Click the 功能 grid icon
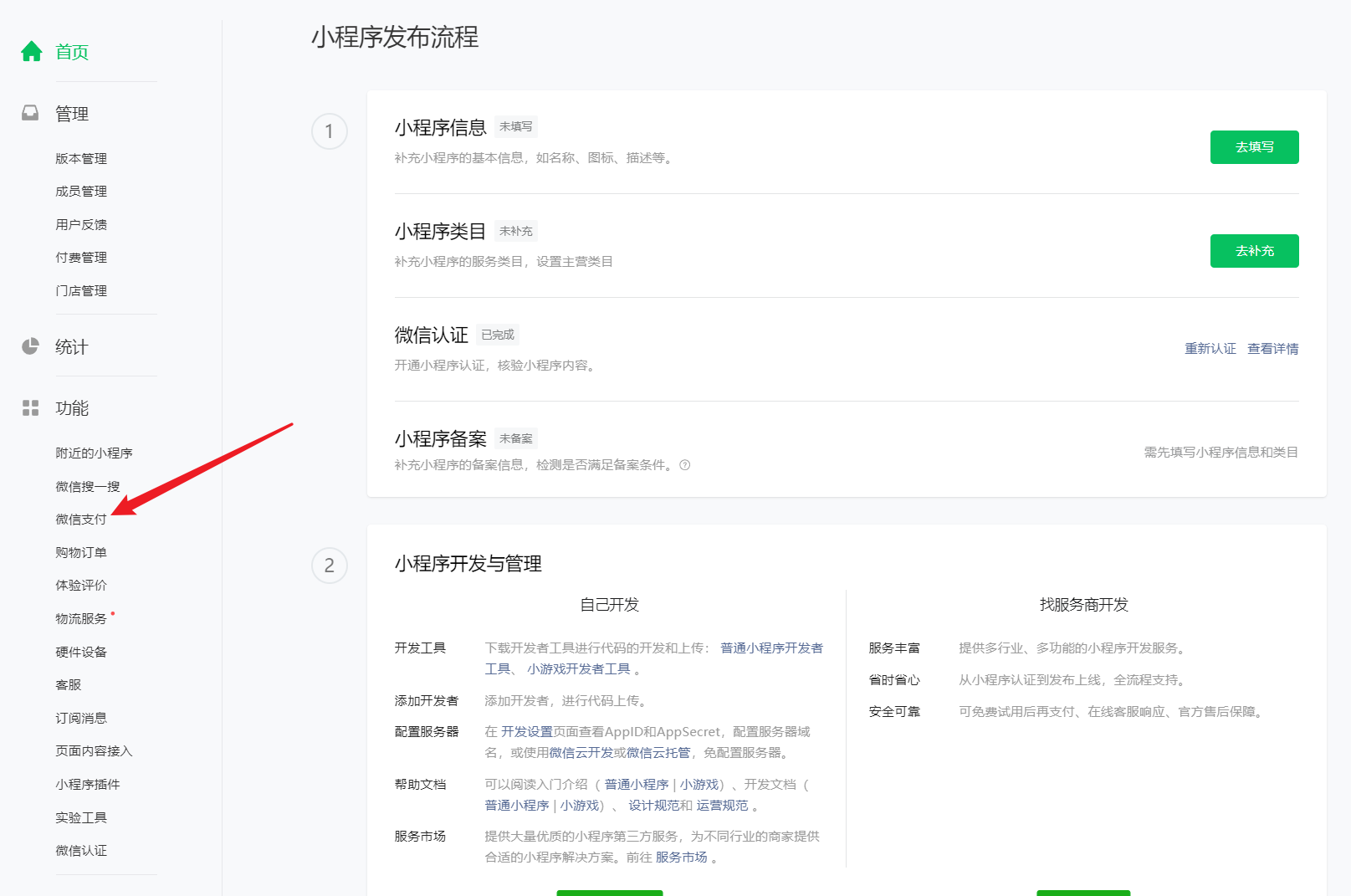The width and height of the screenshot is (1351, 896). coord(30,407)
